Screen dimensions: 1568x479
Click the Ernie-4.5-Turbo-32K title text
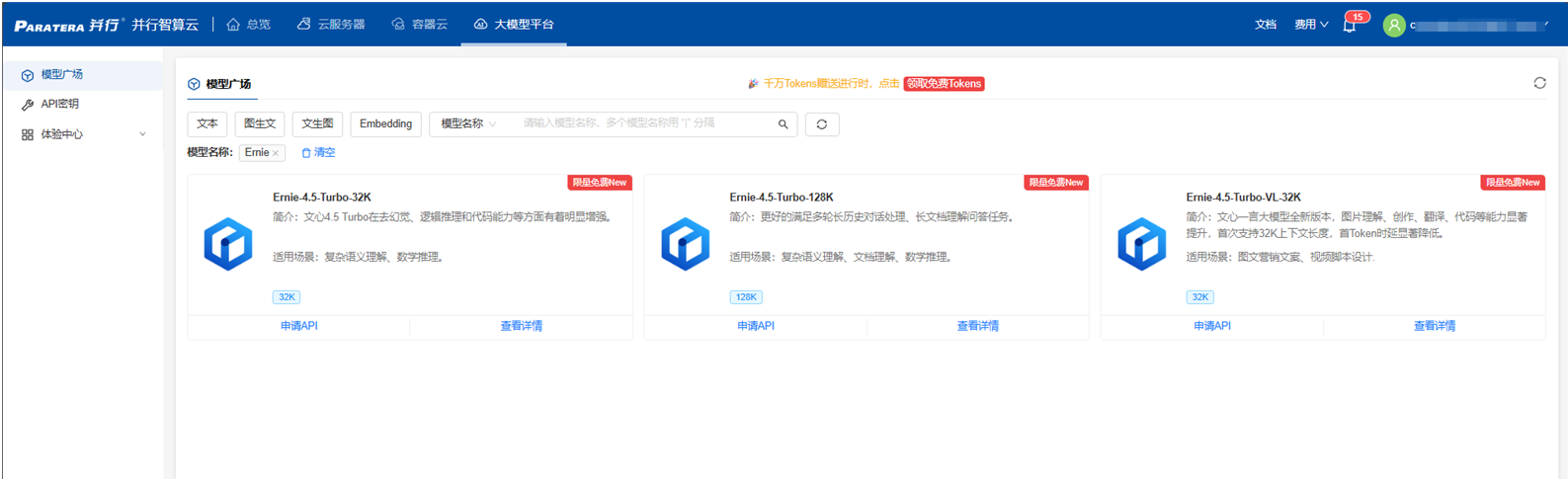[322, 198]
